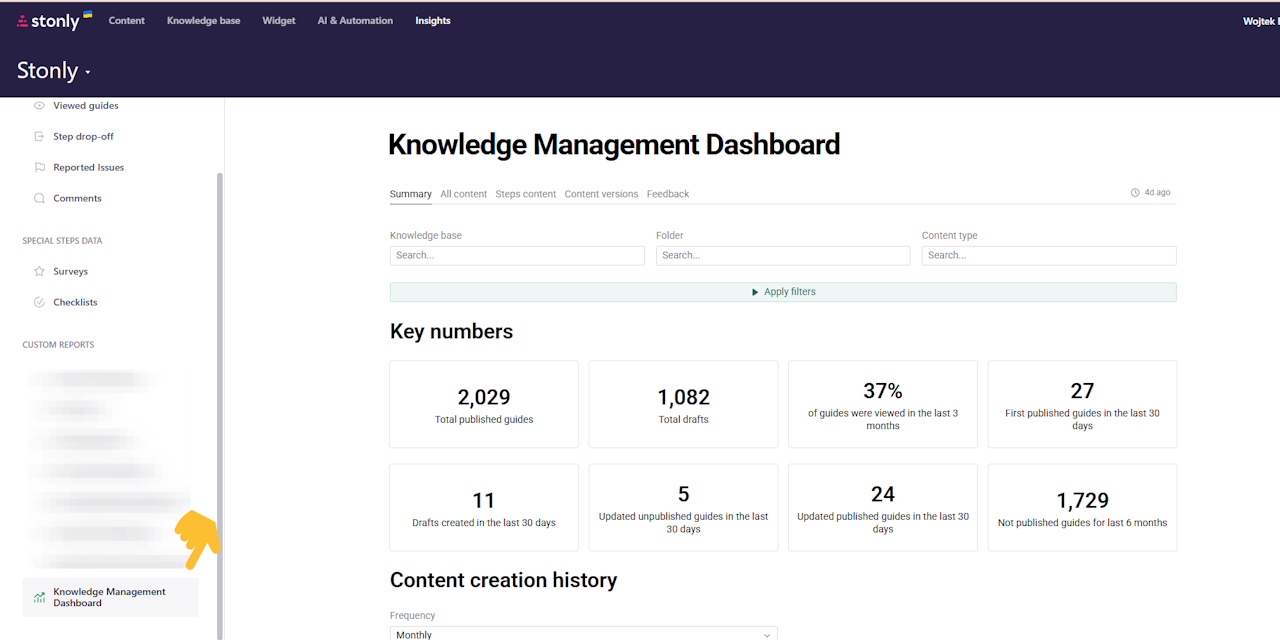Click the Knowledge base search field
Image resolution: width=1280 pixels, height=640 pixels.
coord(516,255)
